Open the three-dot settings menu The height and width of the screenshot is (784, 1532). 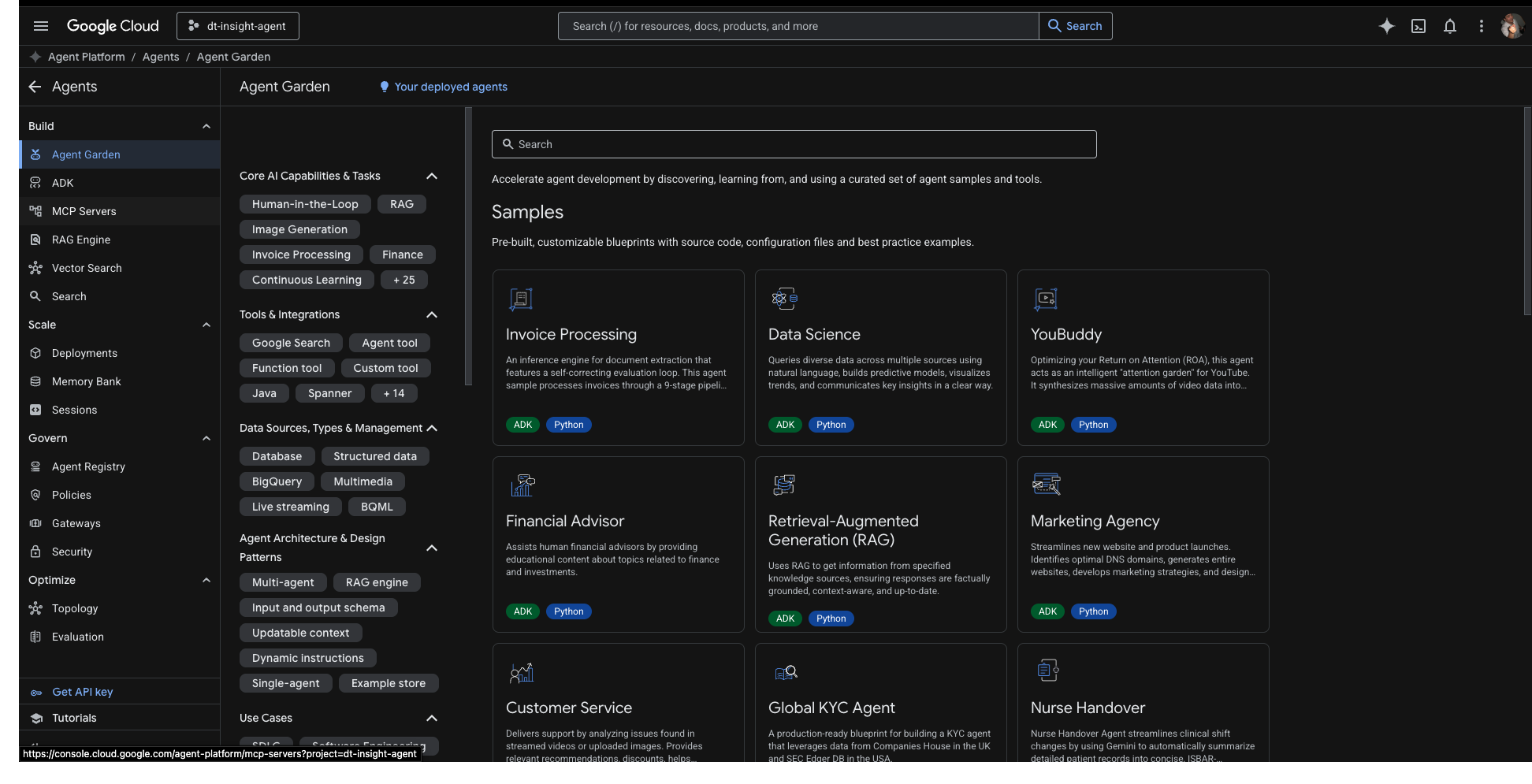(1482, 26)
